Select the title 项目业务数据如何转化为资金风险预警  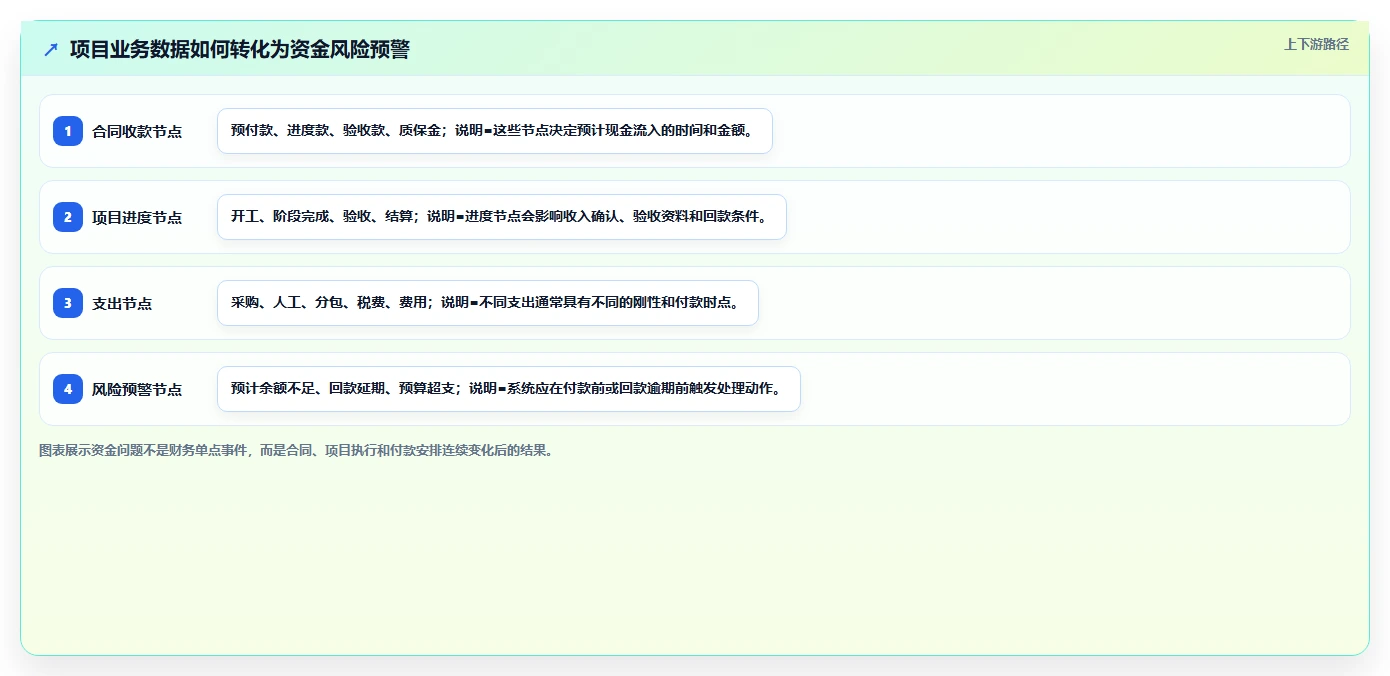click(x=240, y=49)
